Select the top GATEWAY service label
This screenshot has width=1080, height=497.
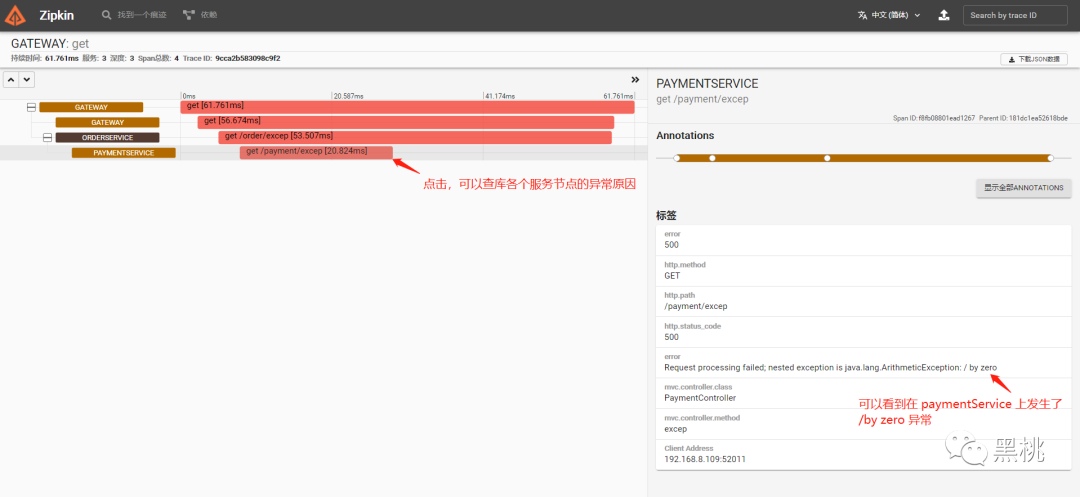[91, 107]
